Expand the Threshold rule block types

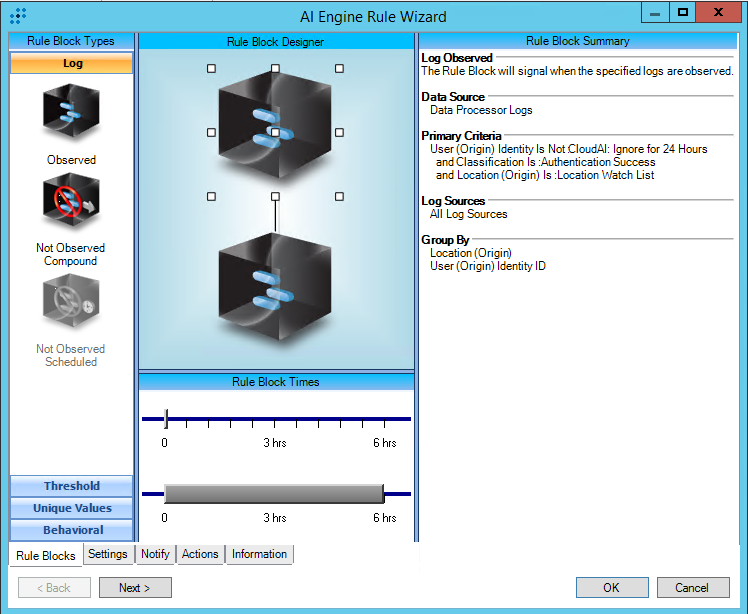71,486
